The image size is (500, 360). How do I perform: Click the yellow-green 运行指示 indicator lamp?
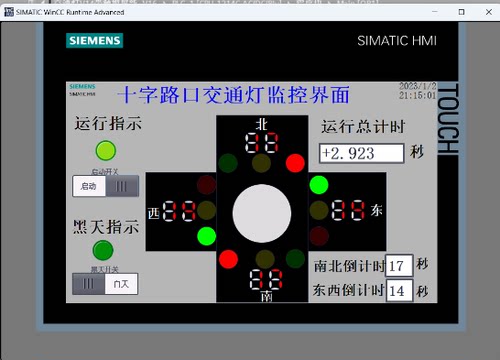[106, 151]
